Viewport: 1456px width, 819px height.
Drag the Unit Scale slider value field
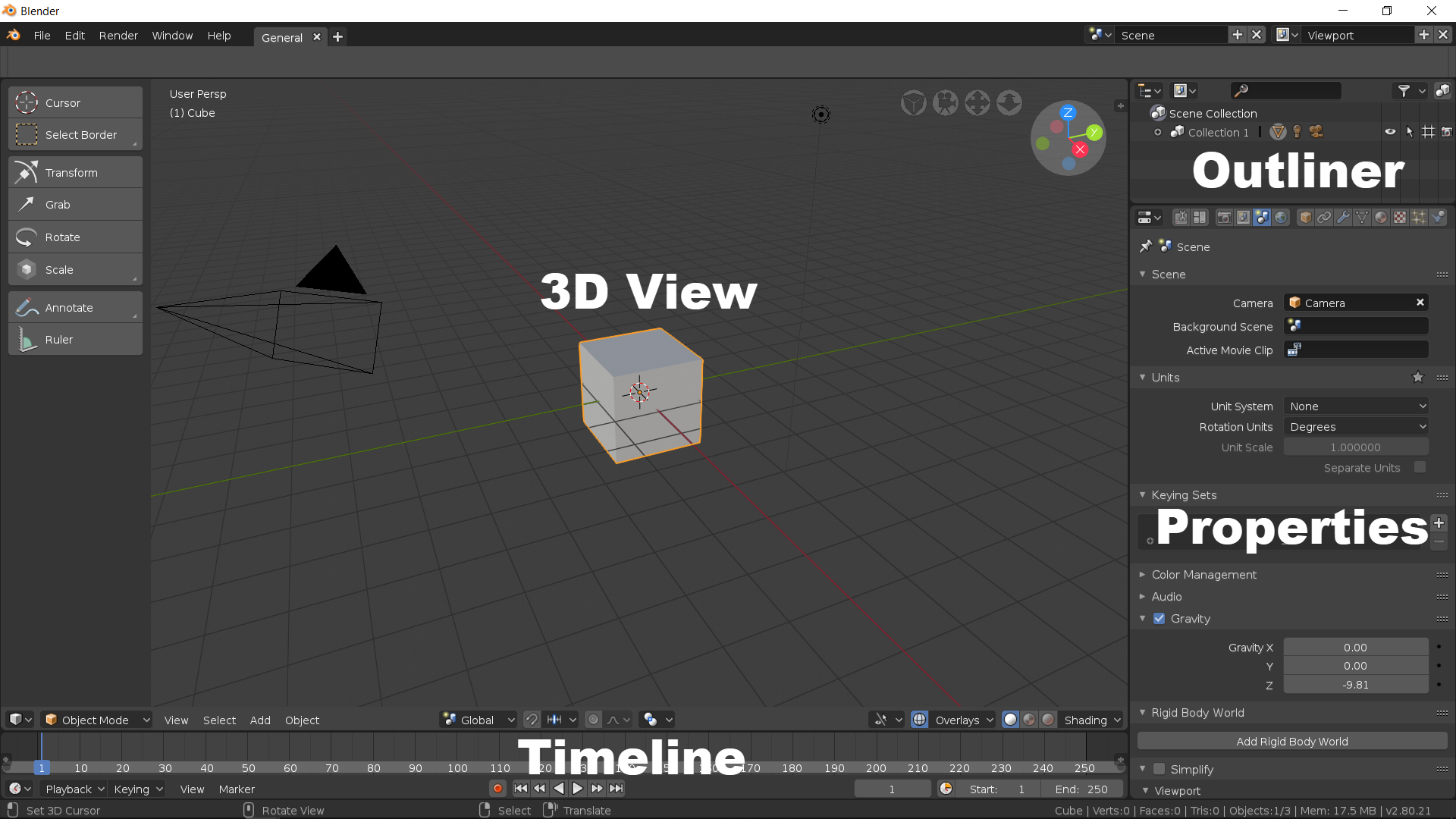point(1356,447)
